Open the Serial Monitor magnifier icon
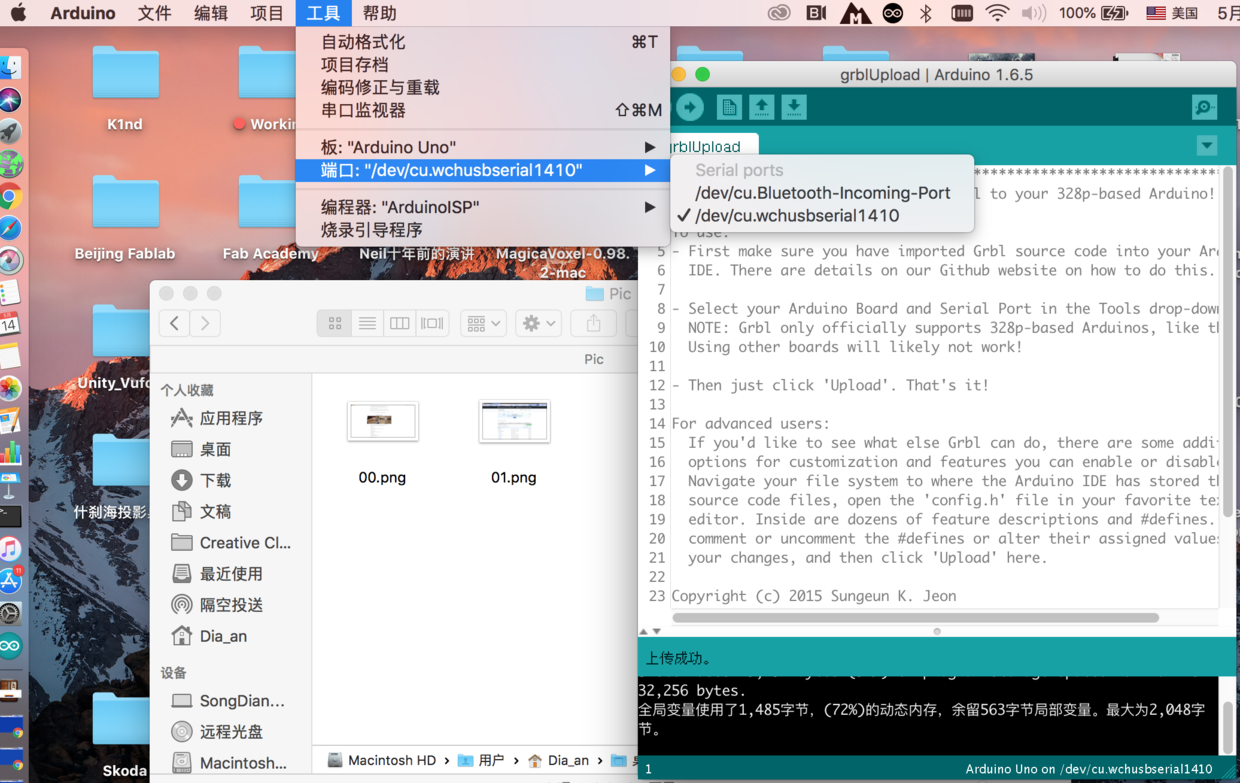1240x783 pixels. (1204, 107)
